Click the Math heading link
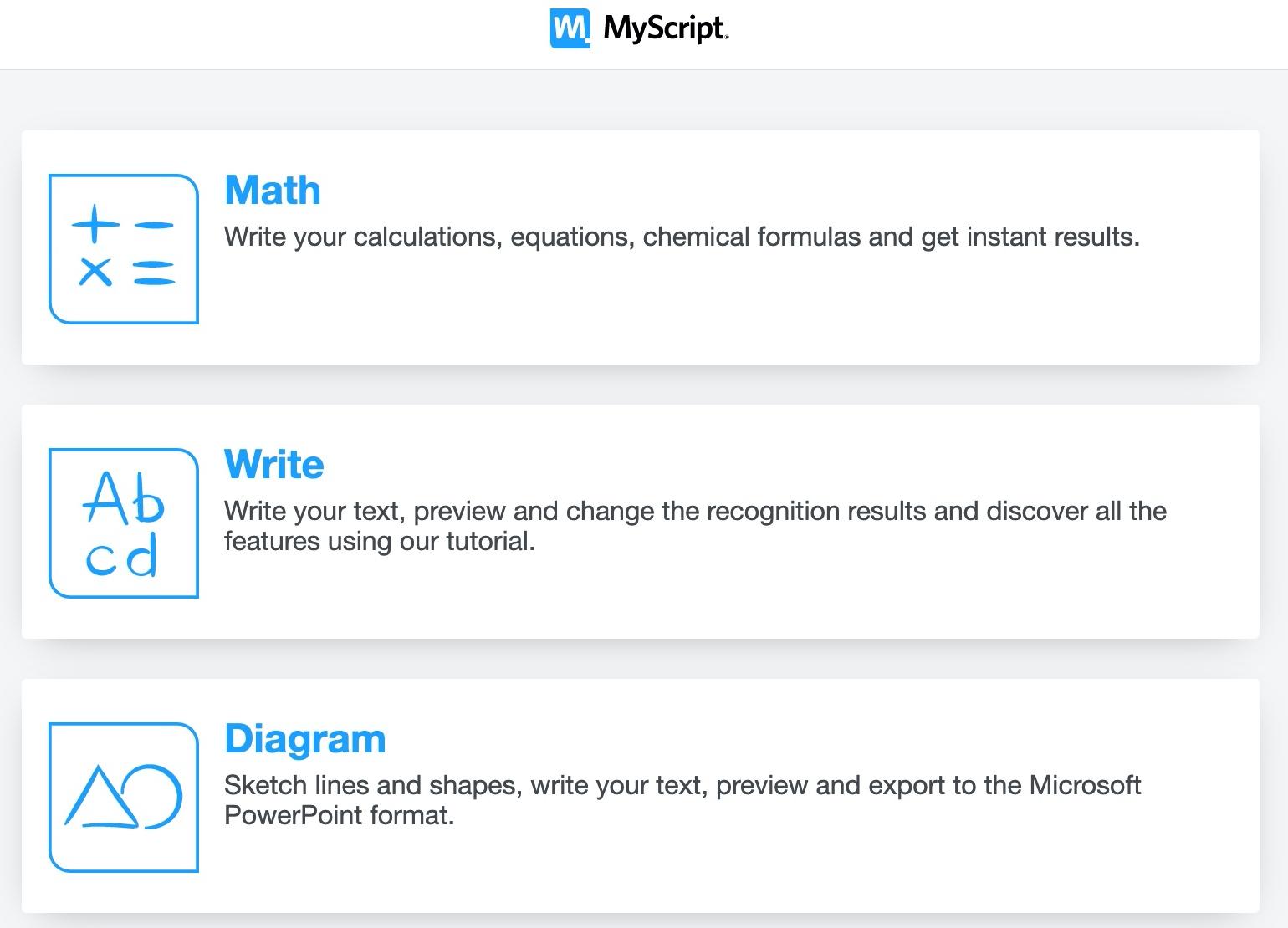1288x928 pixels. (x=273, y=191)
